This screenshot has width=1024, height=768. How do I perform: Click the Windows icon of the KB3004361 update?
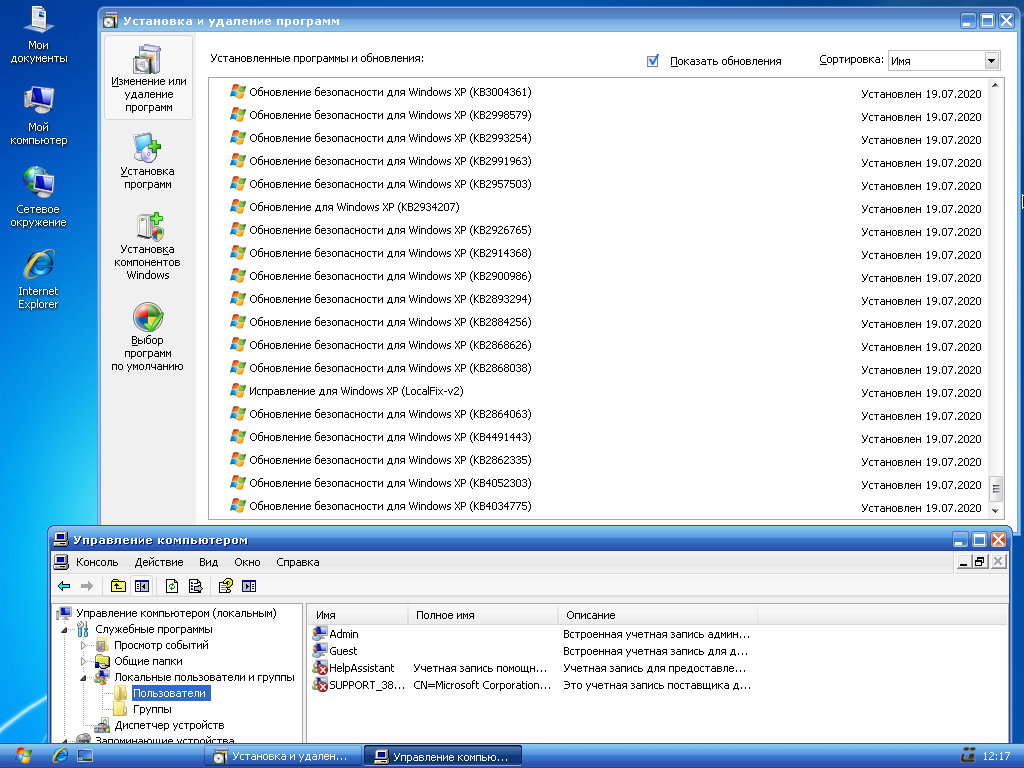coord(238,91)
